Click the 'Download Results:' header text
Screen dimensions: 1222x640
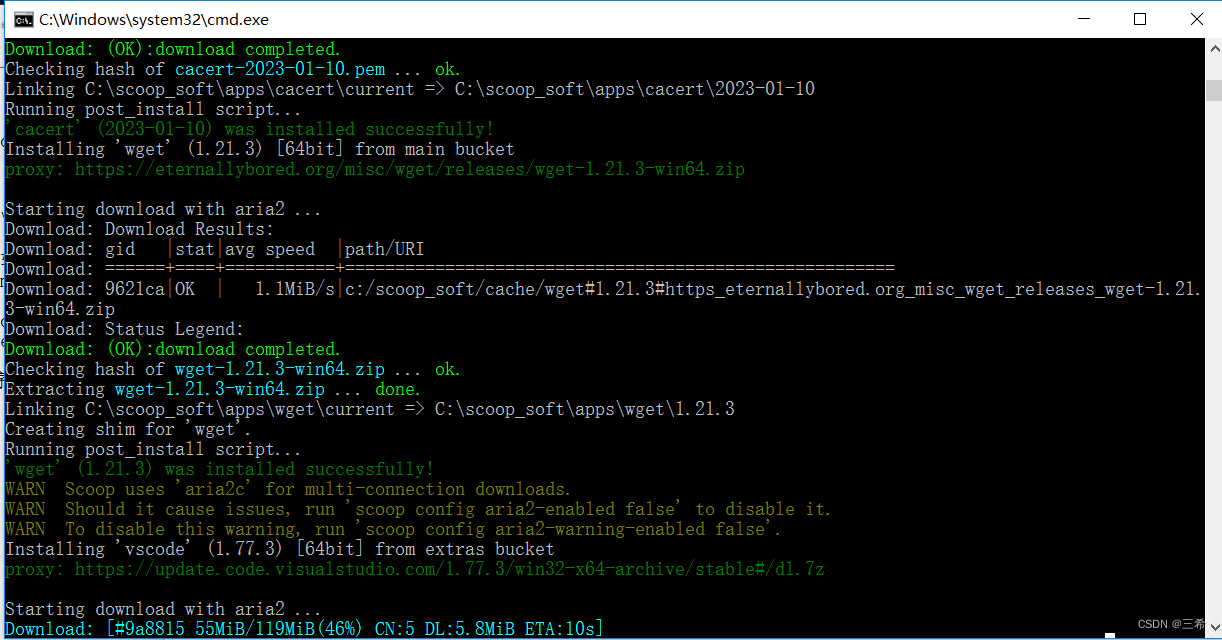tap(190, 228)
